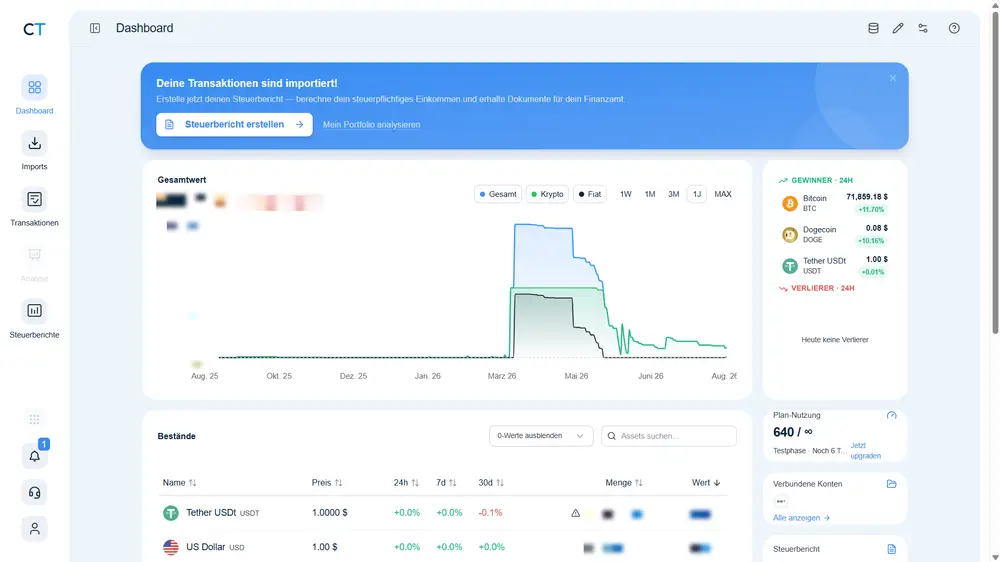Click the US Dollar name text
1000x562 pixels.
tap(205, 547)
